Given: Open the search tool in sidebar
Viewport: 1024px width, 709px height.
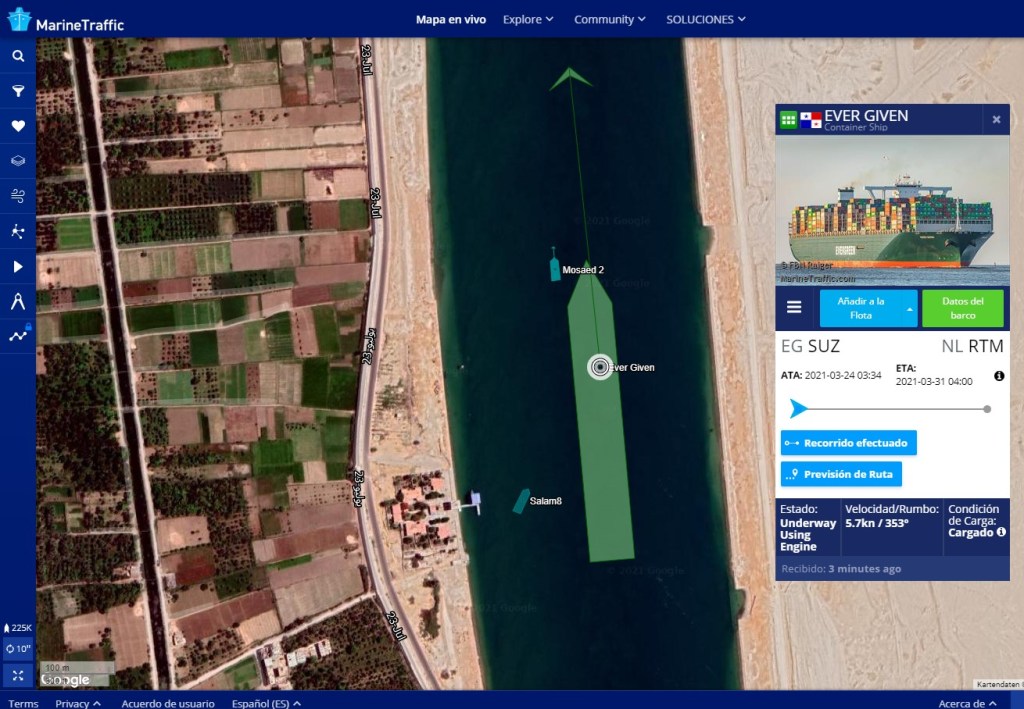Looking at the screenshot, I should tap(18, 56).
